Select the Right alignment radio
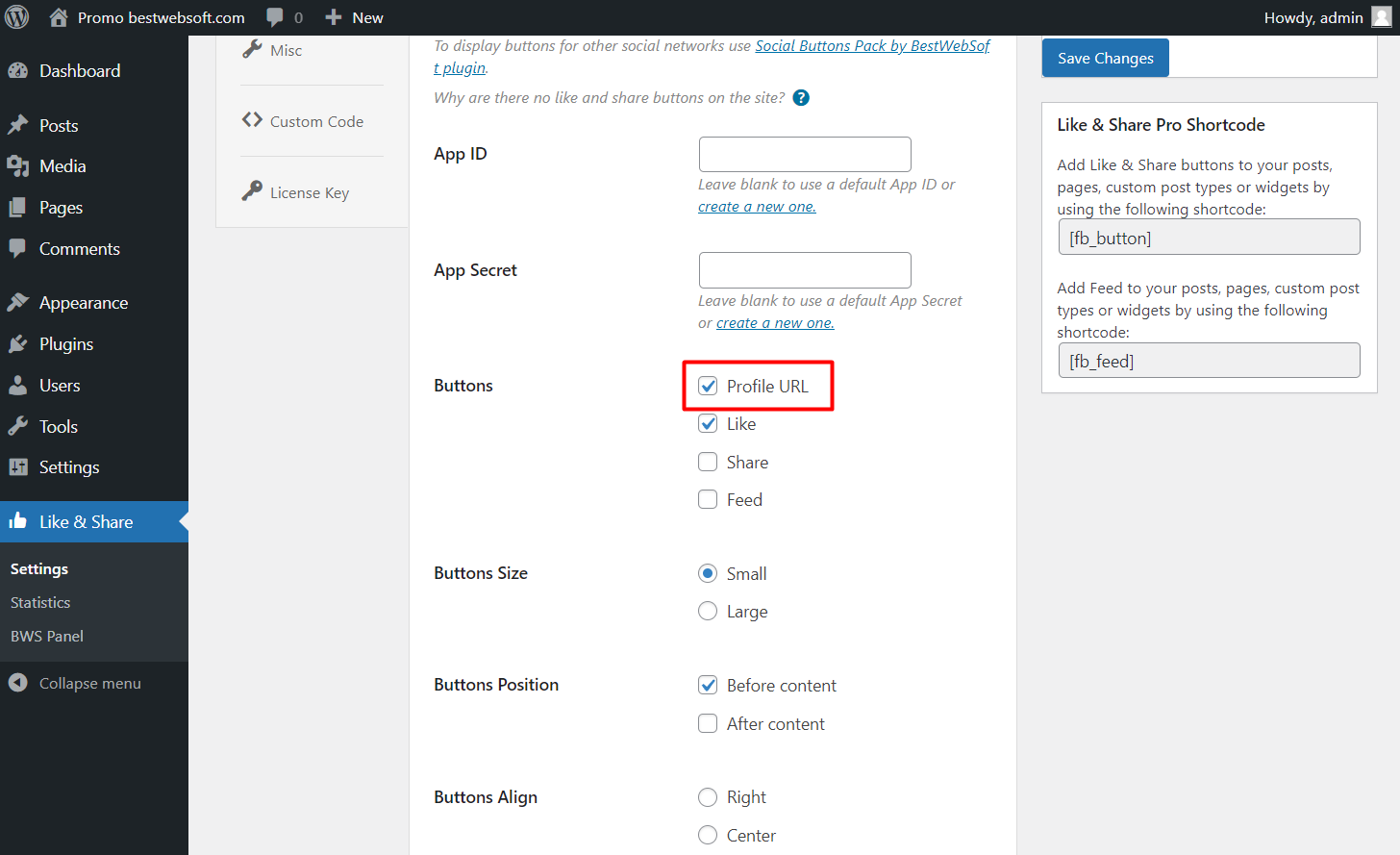The height and width of the screenshot is (855, 1400). 708,796
